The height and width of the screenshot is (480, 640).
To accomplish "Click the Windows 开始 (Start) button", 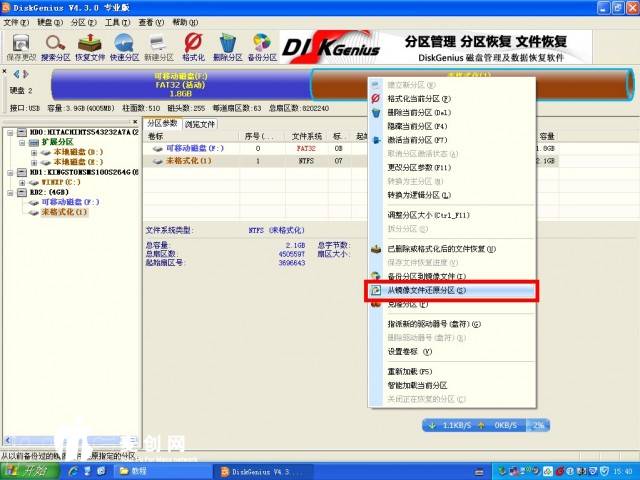I will (x=28, y=470).
